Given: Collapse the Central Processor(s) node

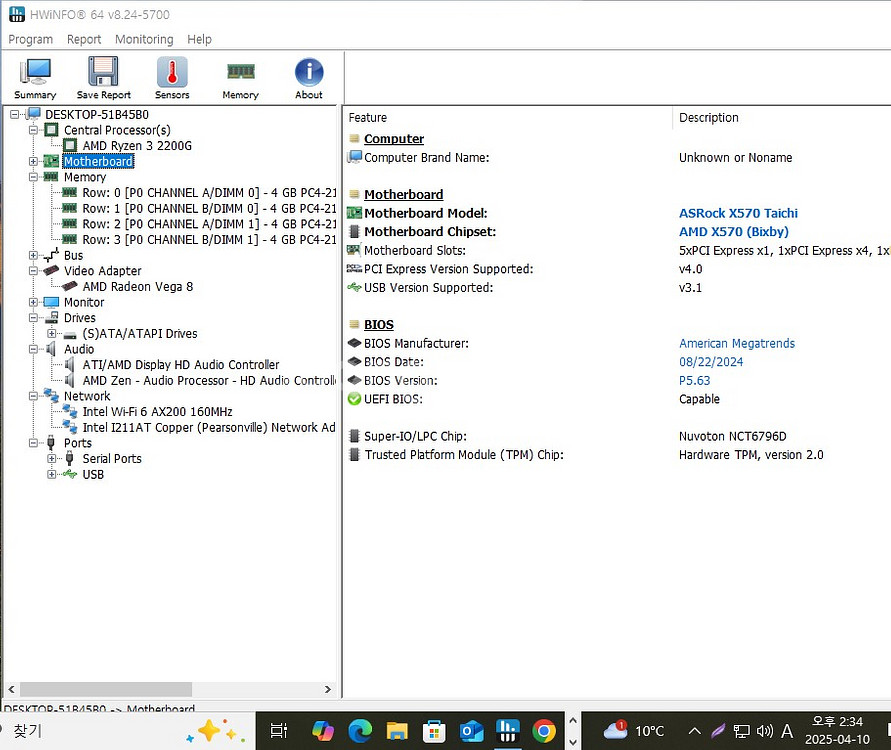Looking at the screenshot, I should (34, 130).
